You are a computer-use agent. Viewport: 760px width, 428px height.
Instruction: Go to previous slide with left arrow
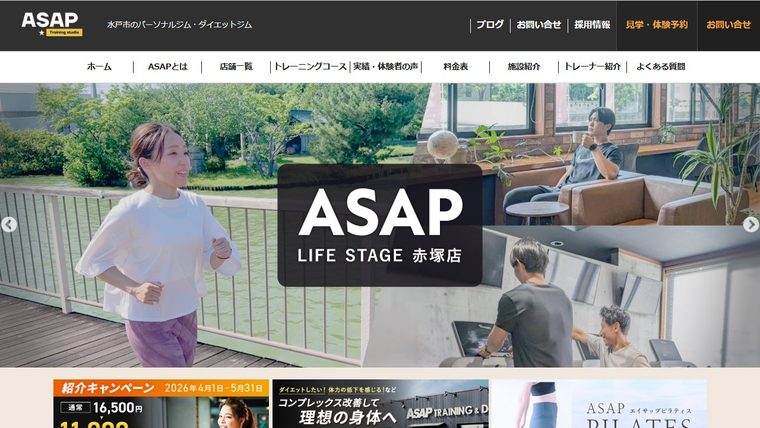pos(9,224)
